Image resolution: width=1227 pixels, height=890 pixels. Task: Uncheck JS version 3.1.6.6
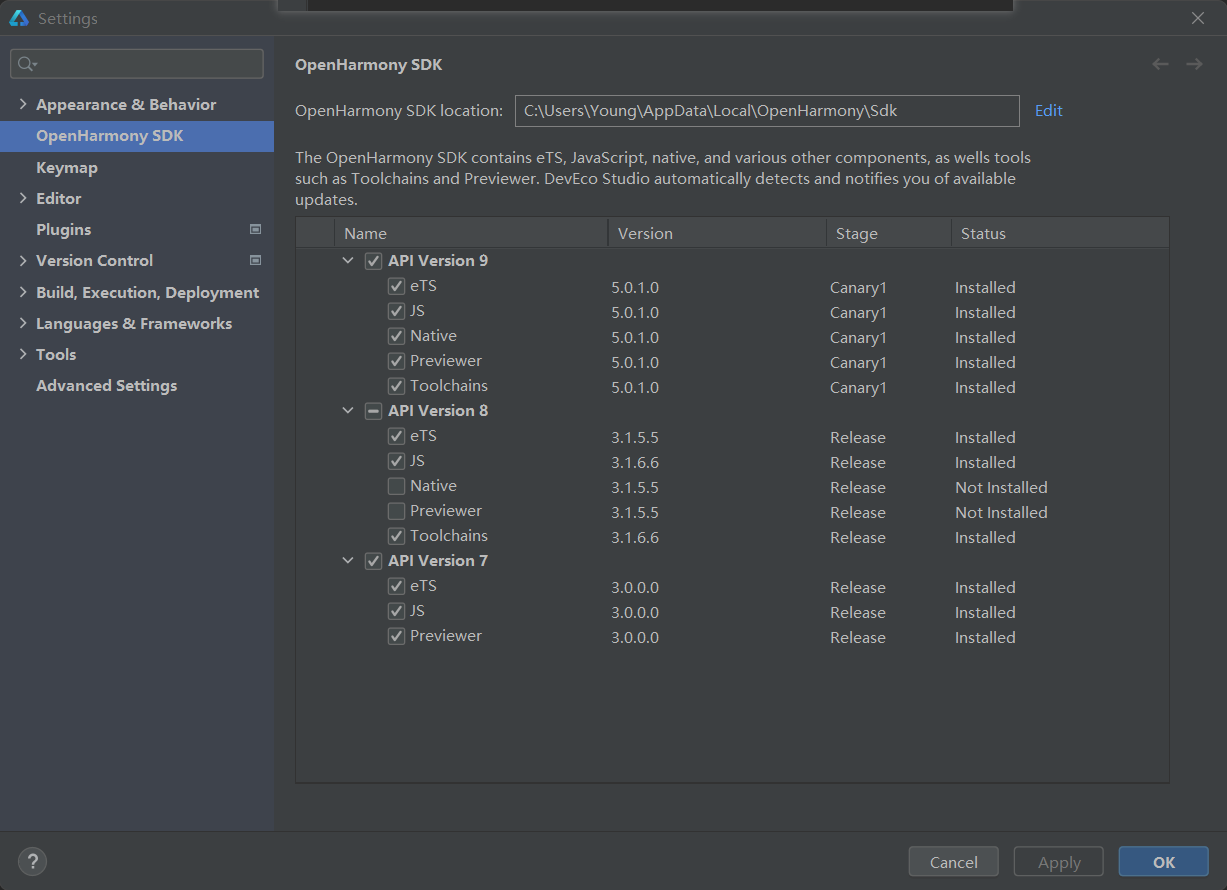tap(396, 461)
